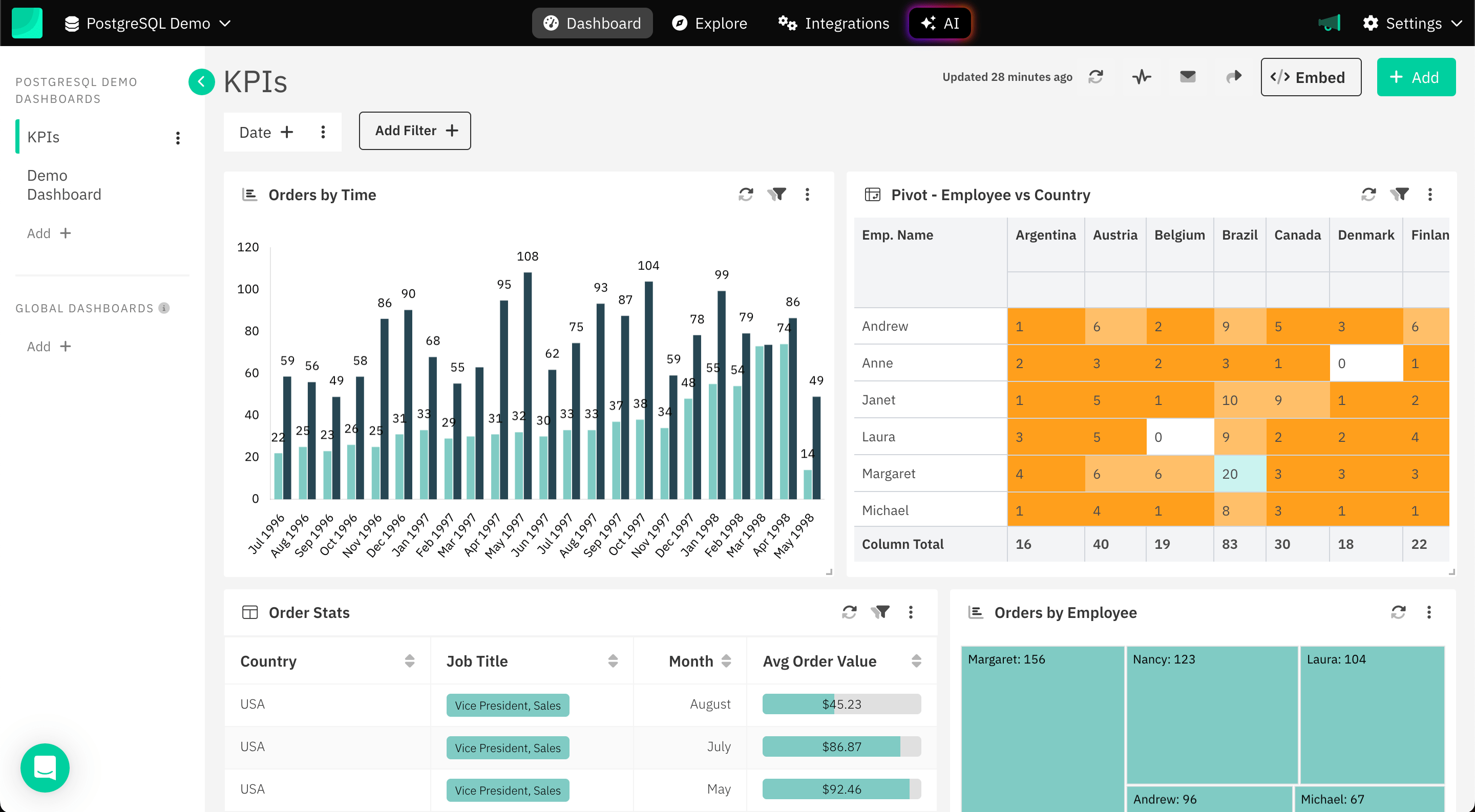Click the country sort toggle in Order Stats
Screen dimensions: 1475x812
point(409,660)
